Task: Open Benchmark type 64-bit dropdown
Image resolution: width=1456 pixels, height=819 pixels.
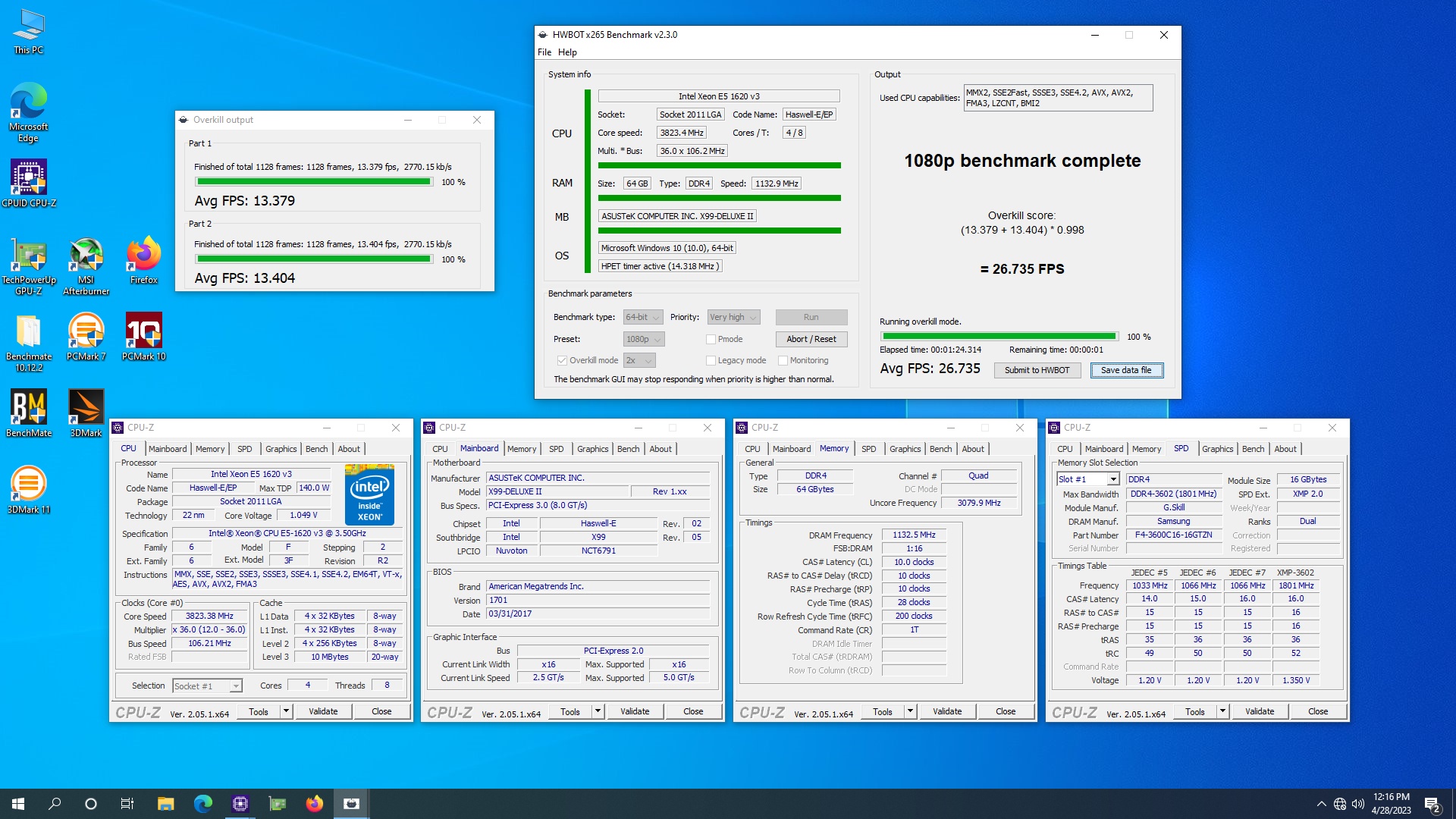Action: pyautogui.click(x=643, y=317)
